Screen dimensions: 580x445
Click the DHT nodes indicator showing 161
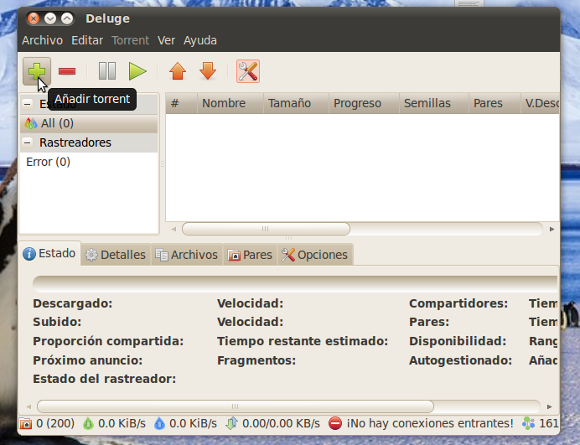(x=540, y=423)
